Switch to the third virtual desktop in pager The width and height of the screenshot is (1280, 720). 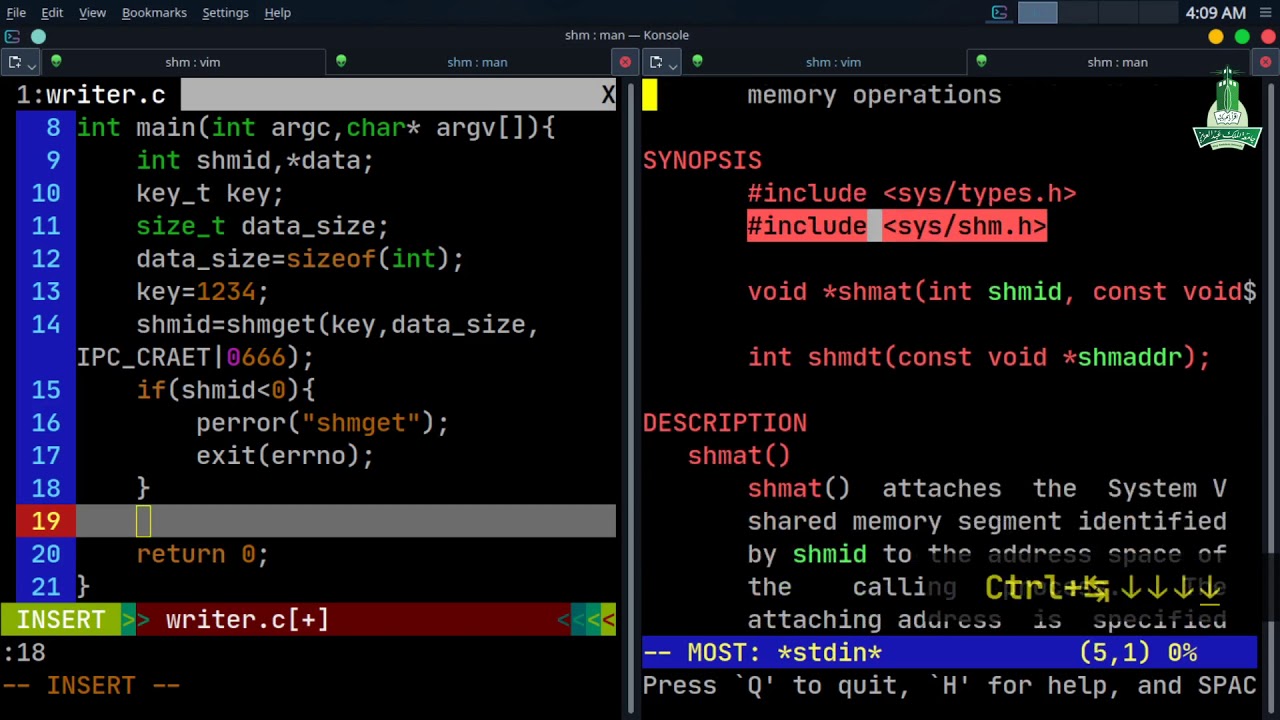click(x=1118, y=13)
